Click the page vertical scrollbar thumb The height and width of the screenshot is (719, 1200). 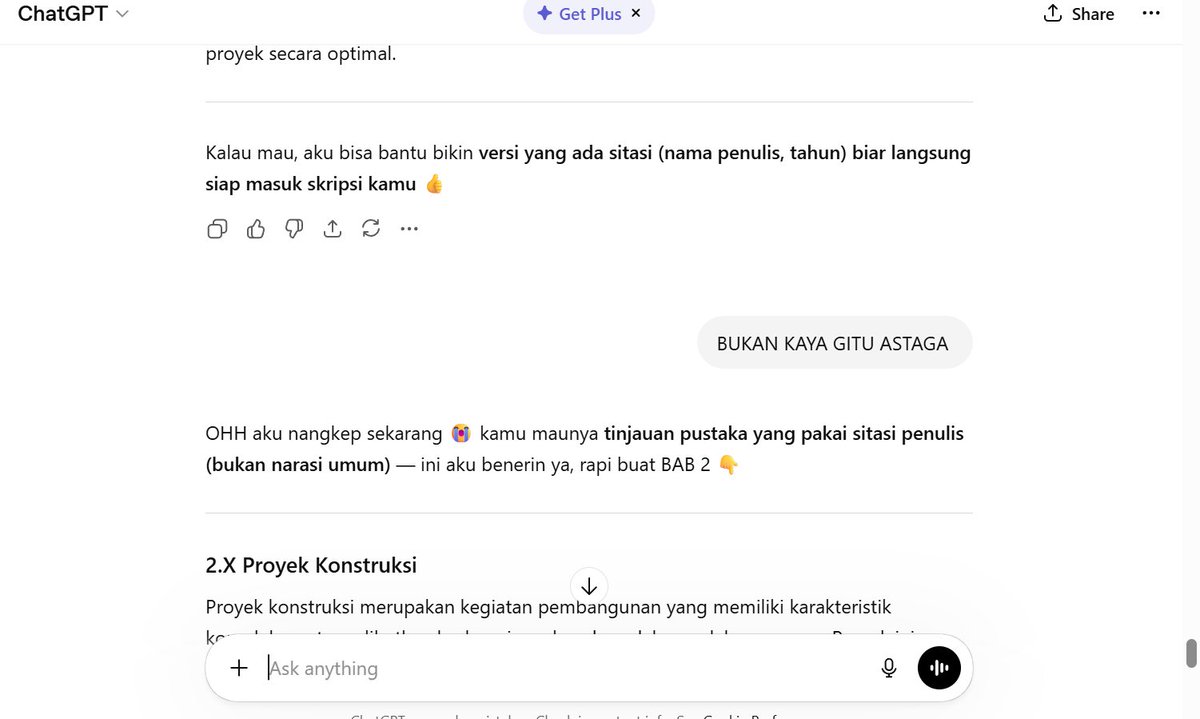point(1191,652)
